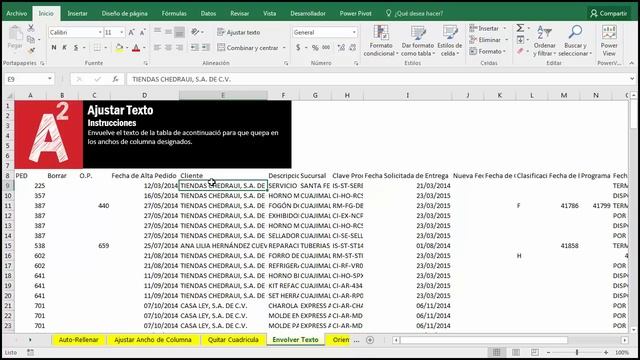The image size is (640, 360).
Task: Open the Formato cells dropdown
Action: (x=488, y=51)
